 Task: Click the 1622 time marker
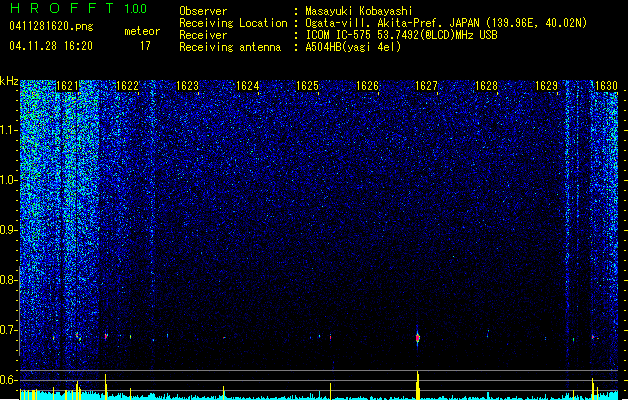pyautogui.click(x=127, y=86)
